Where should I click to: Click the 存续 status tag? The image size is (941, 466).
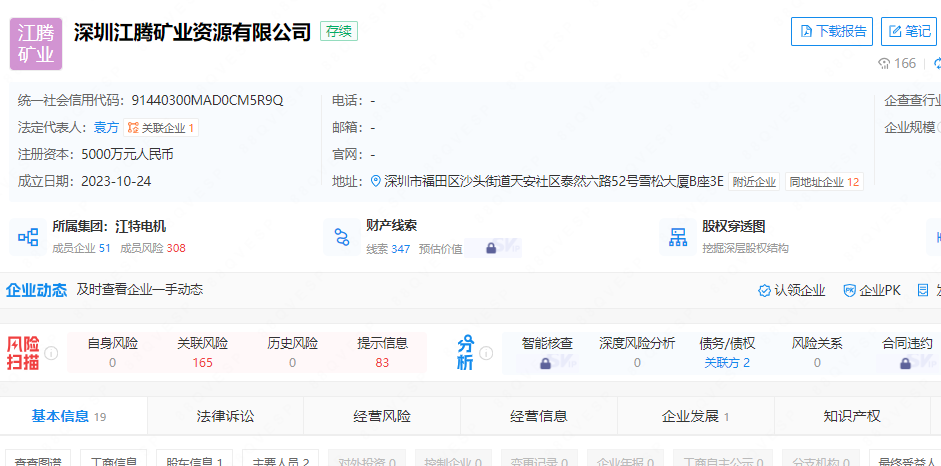339,31
